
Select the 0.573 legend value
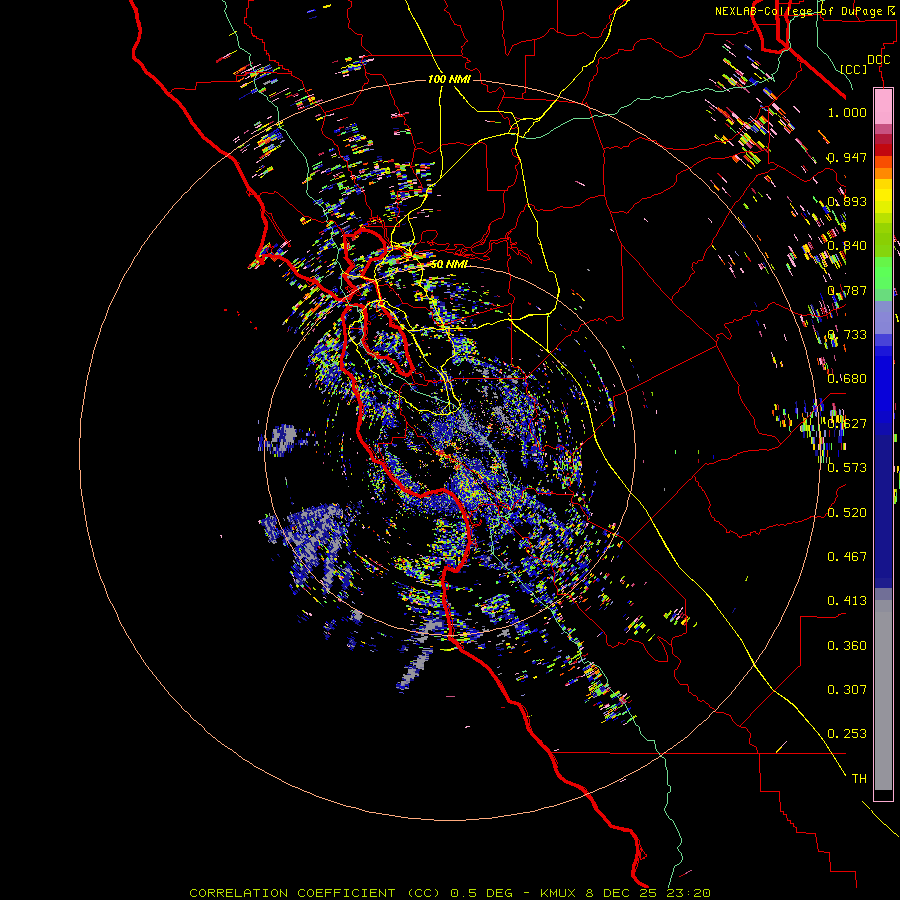pyautogui.click(x=847, y=468)
